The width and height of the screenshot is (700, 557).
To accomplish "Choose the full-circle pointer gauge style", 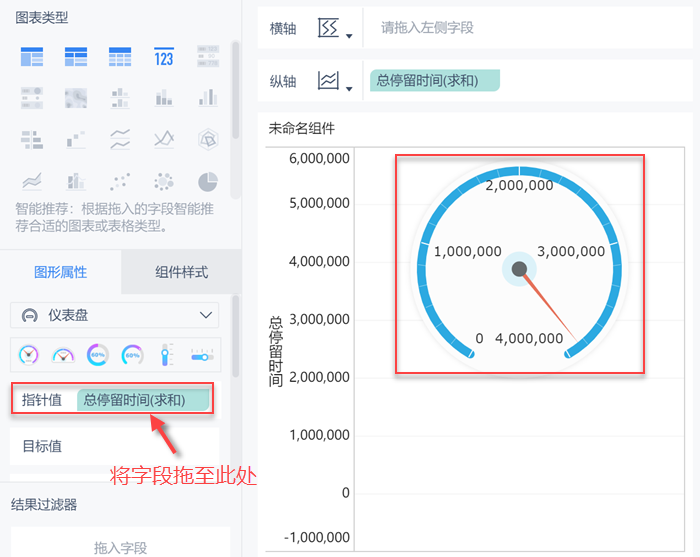I will coord(29,355).
